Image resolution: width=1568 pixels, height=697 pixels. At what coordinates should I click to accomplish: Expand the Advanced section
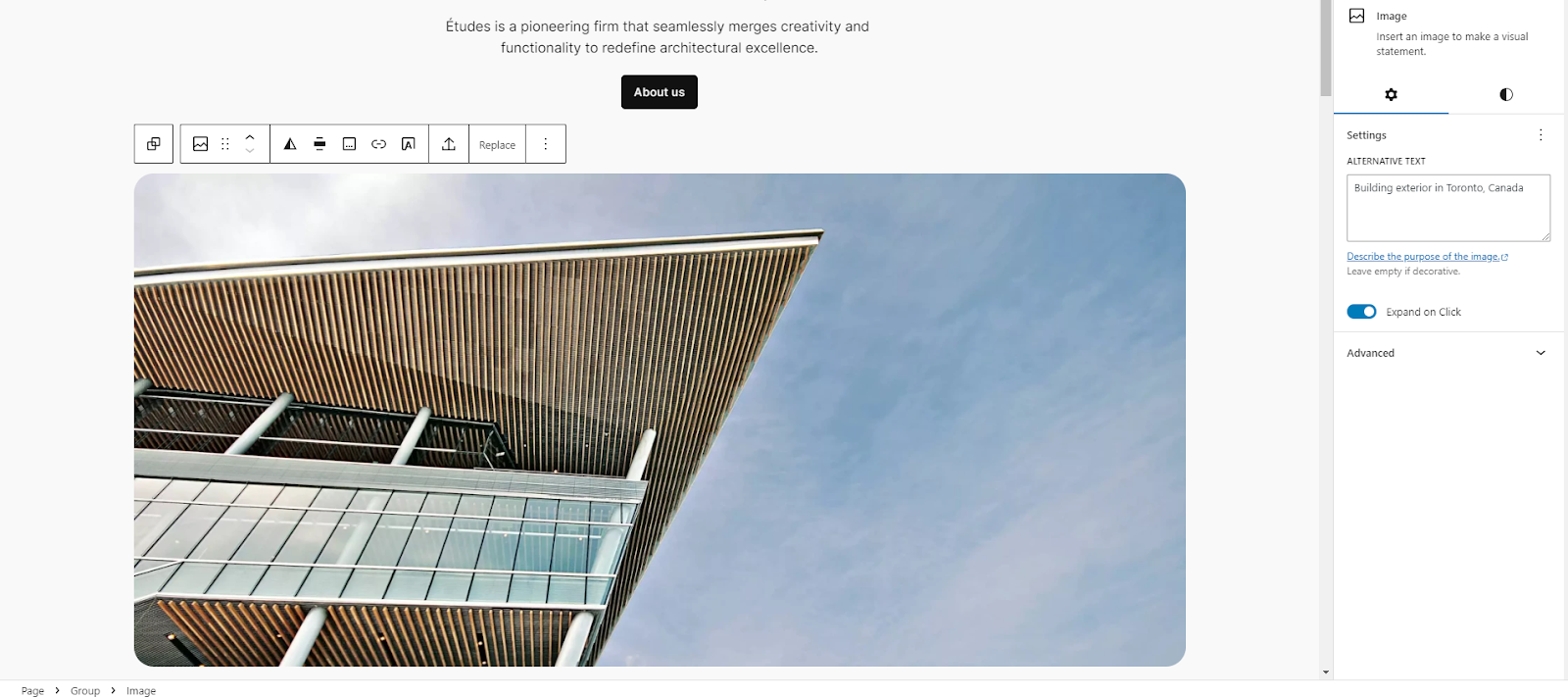tap(1448, 353)
